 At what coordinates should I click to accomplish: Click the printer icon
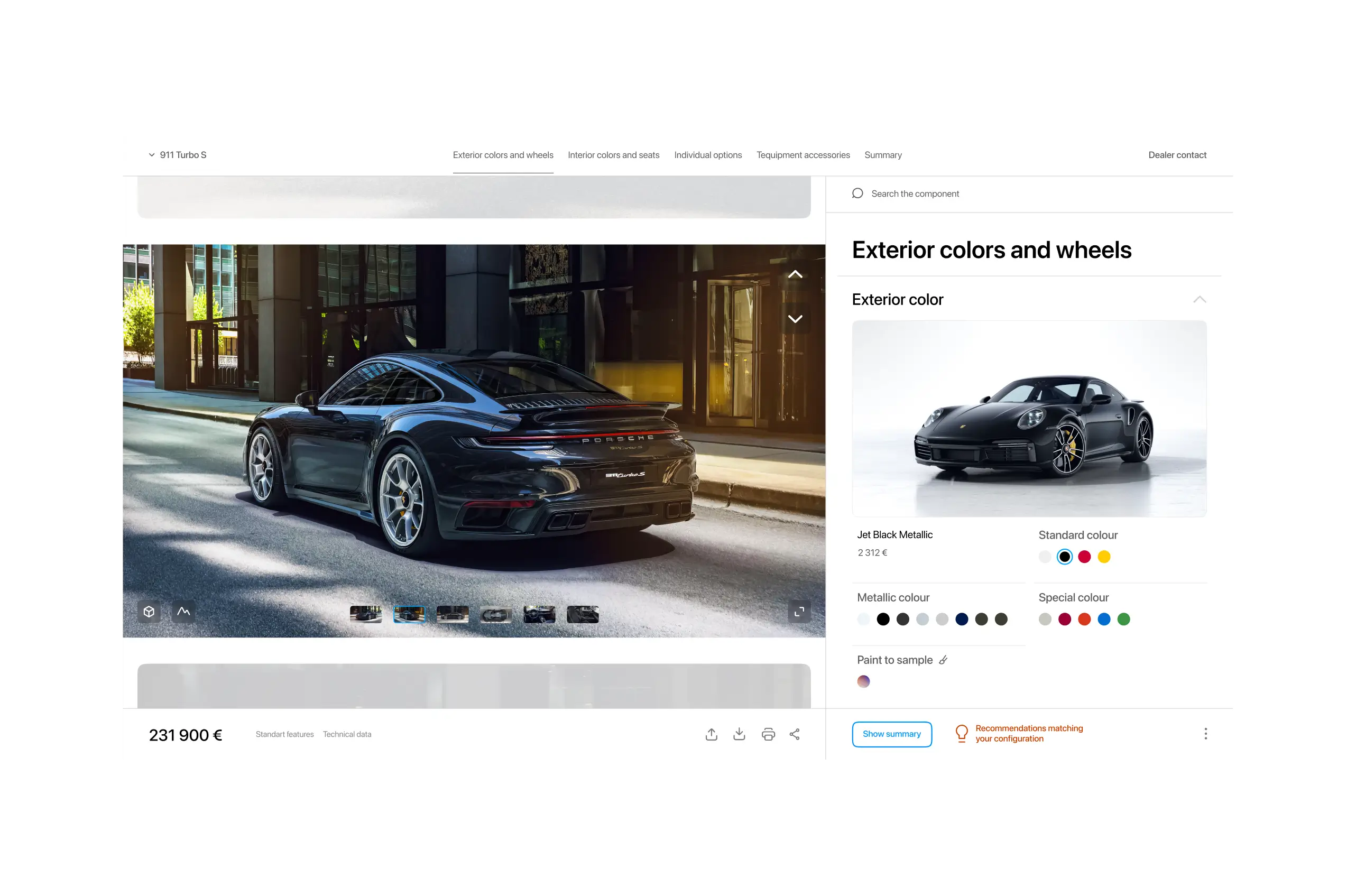click(x=768, y=734)
